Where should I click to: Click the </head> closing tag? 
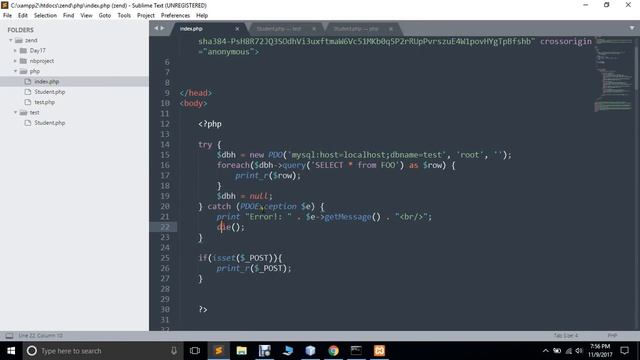[x=196, y=93]
